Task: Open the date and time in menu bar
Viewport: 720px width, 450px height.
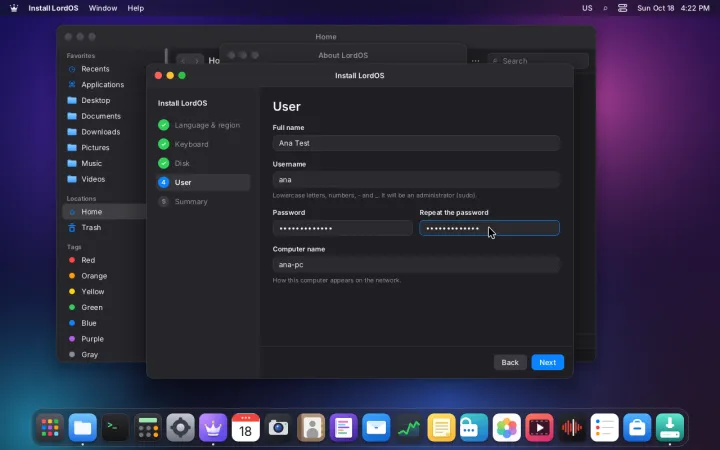Action: 673,8
